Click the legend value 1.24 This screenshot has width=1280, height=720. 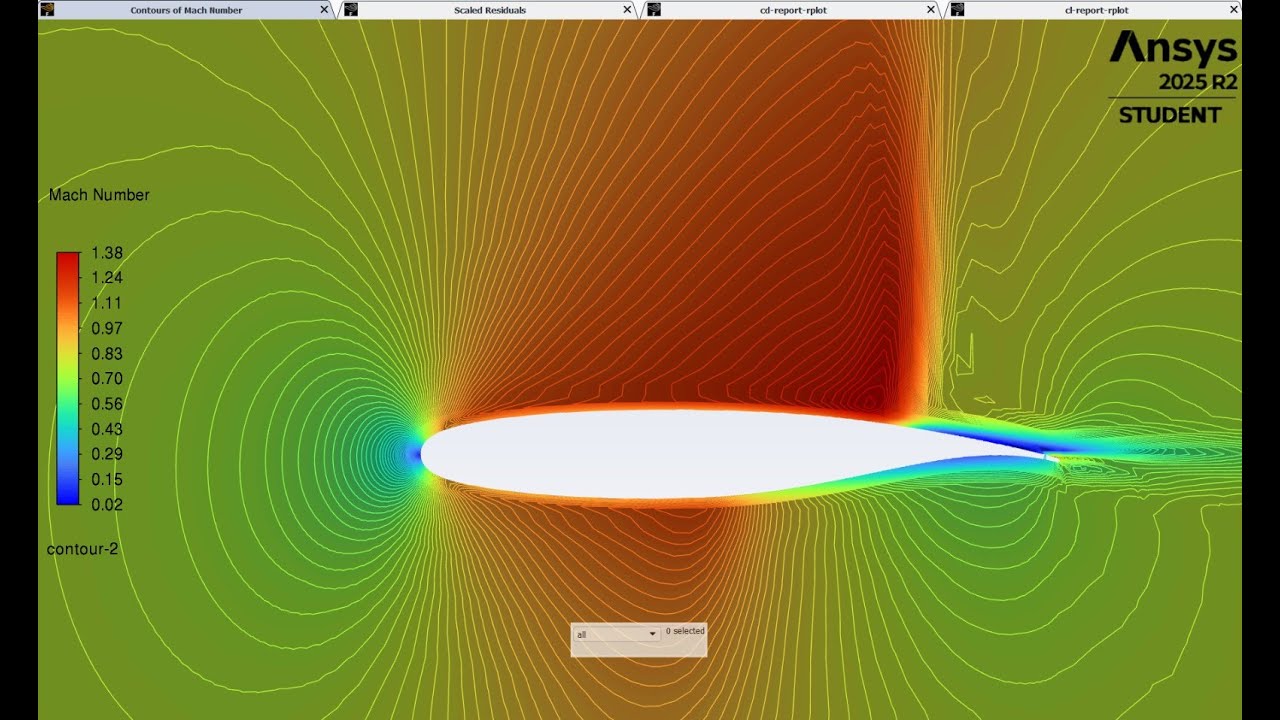point(106,278)
